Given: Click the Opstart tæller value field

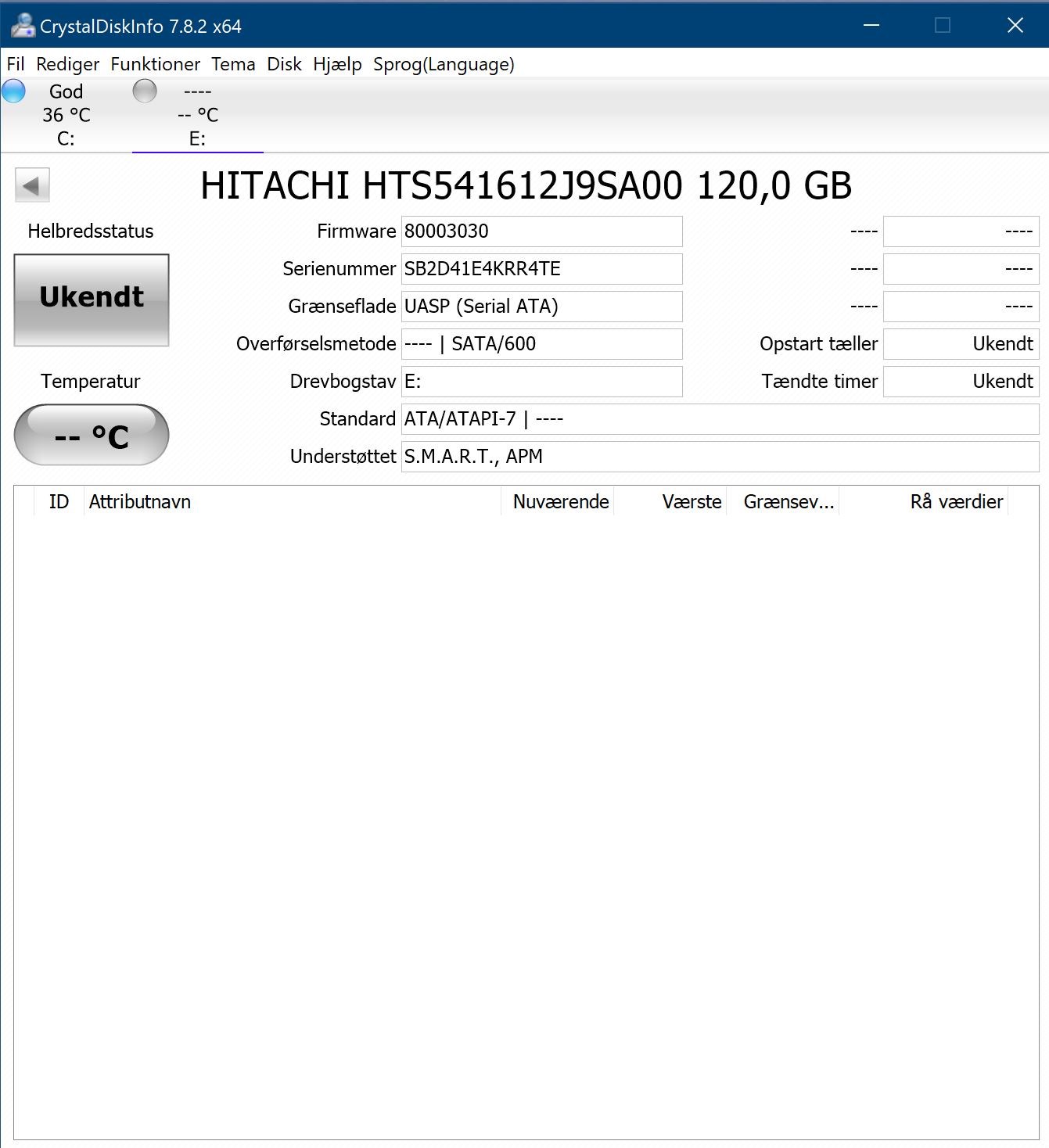Looking at the screenshot, I should point(961,344).
